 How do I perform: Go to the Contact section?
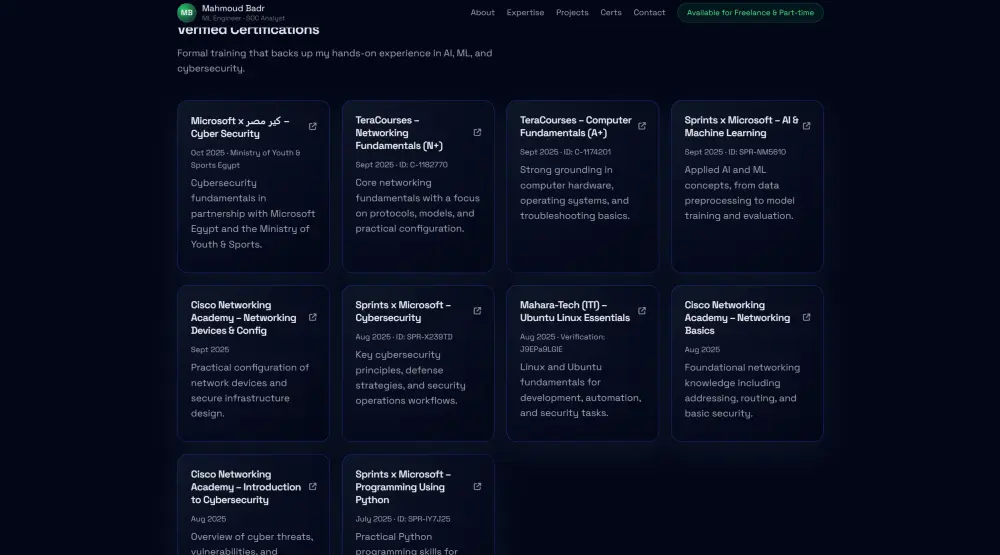pos(649,12)
